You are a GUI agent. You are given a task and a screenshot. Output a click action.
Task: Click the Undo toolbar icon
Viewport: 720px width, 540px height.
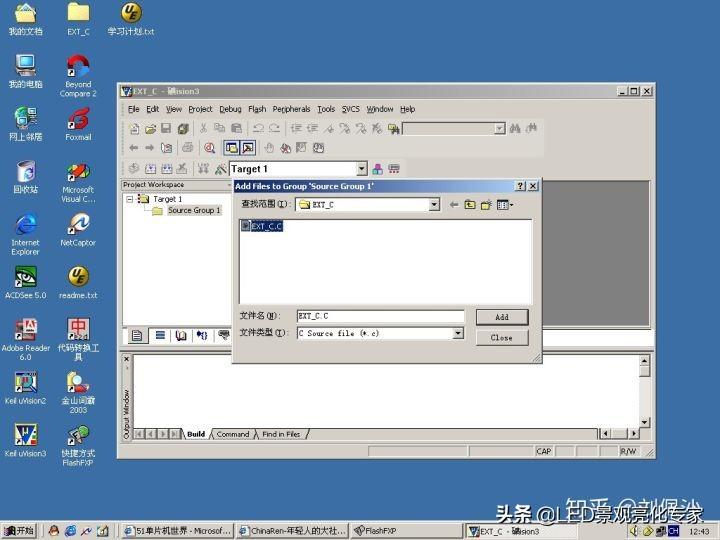pyautogui.click(x=258, y=129)
